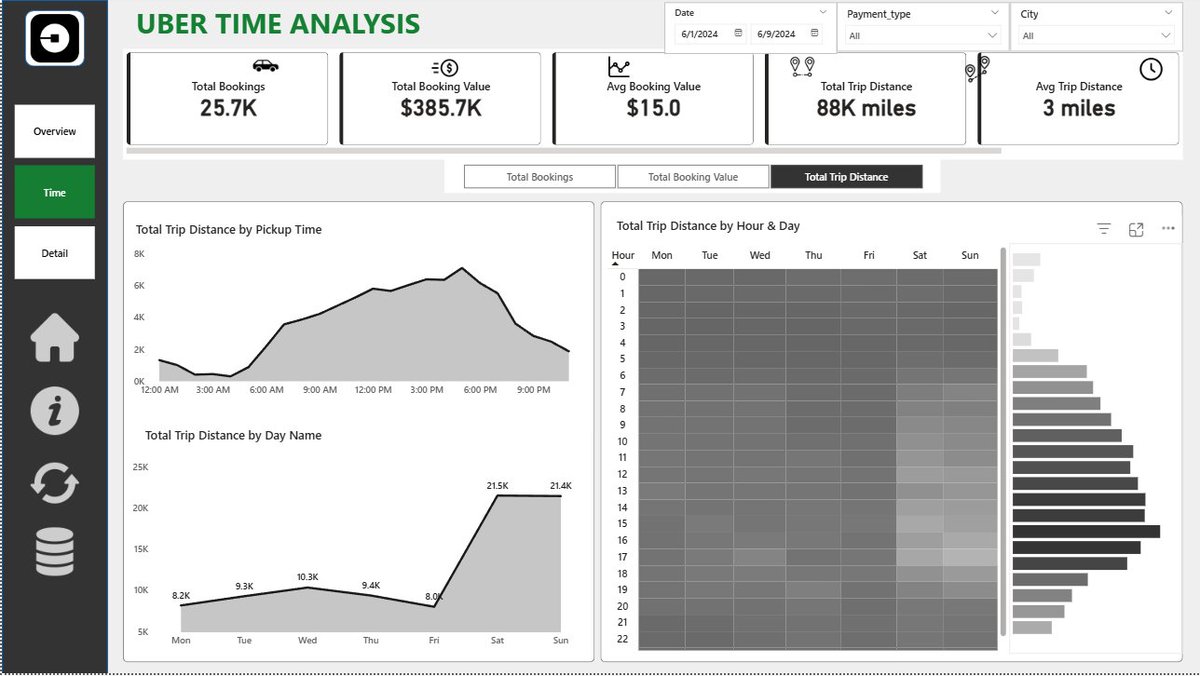Open focus mode icon on heatmap visual
The height and width of the screenshot is (676, 1200).
point(1136,229)
